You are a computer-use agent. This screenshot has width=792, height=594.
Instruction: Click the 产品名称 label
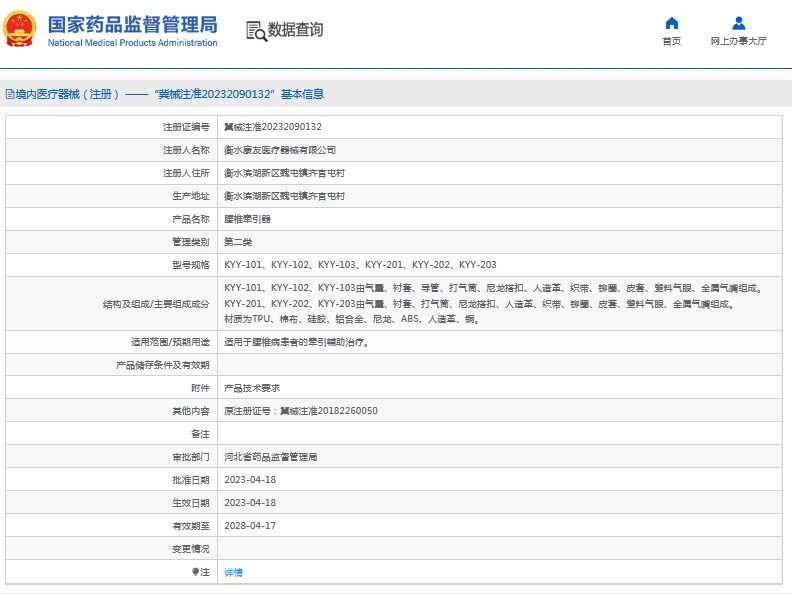(x=190, y=219)
